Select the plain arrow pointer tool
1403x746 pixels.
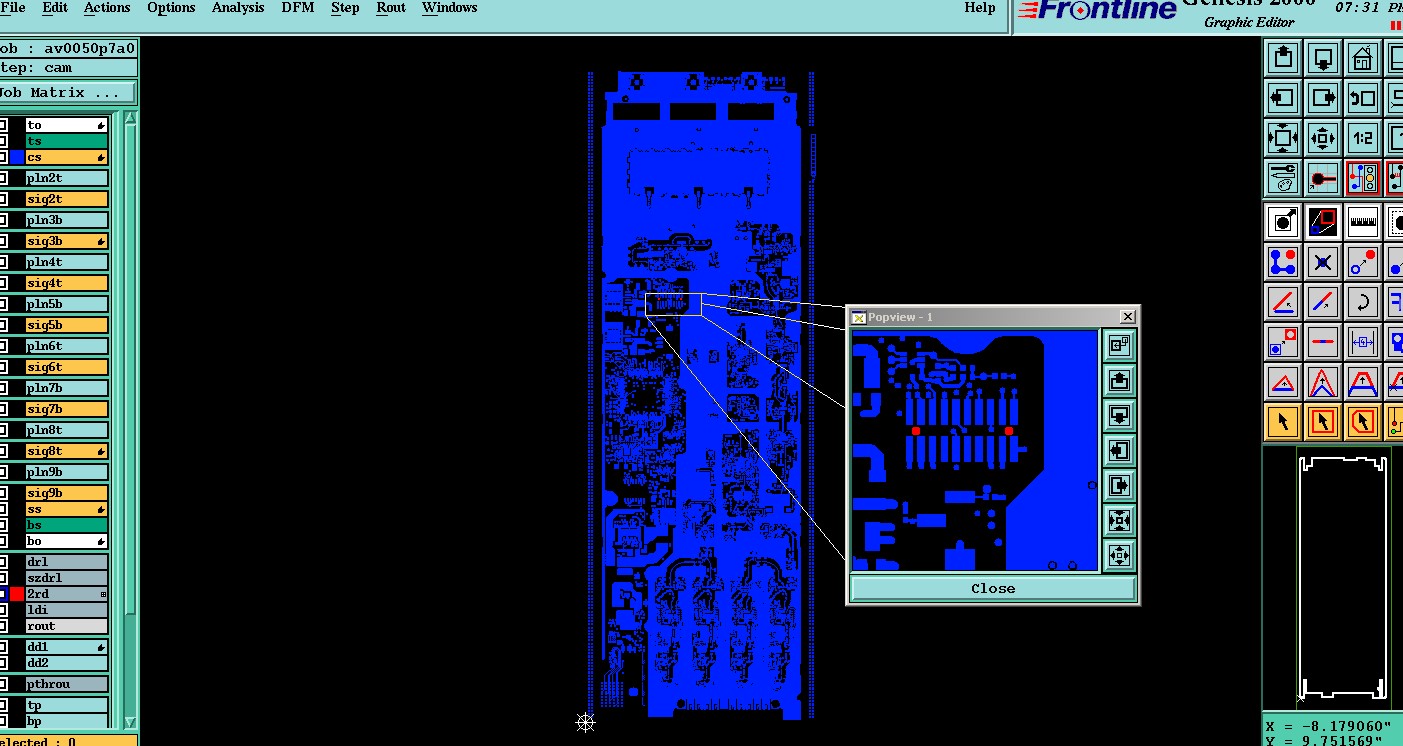coord(1283,421)
